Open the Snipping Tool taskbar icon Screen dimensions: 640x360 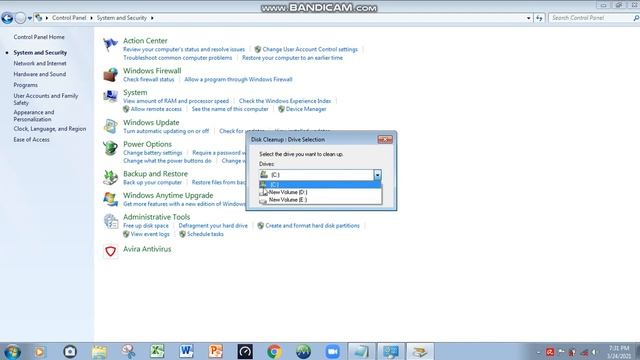click(x=128, y=352)
